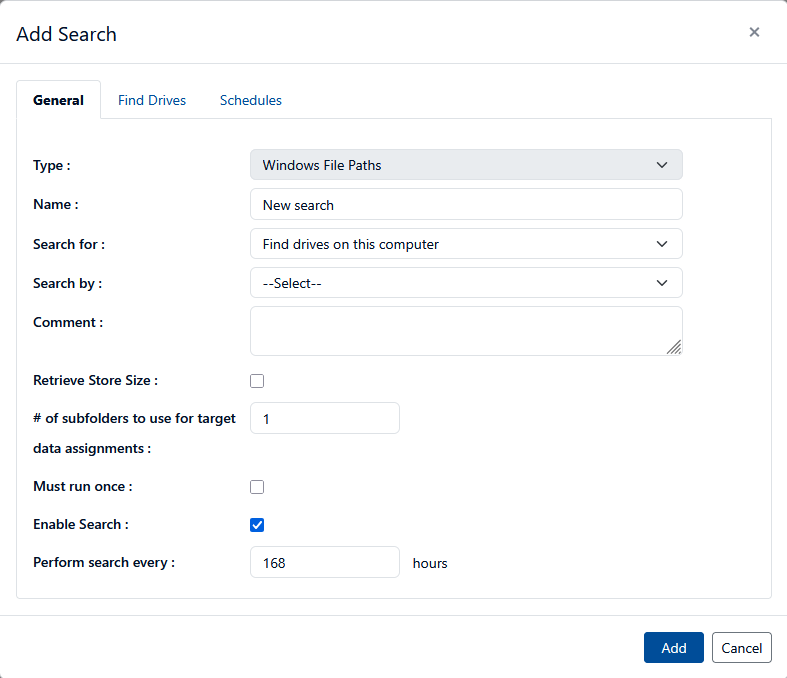Viewport: 787px width, 678px height.
Task: Enable the Retrieve Store Size checkbox
Action: click(x=257, y=381)
